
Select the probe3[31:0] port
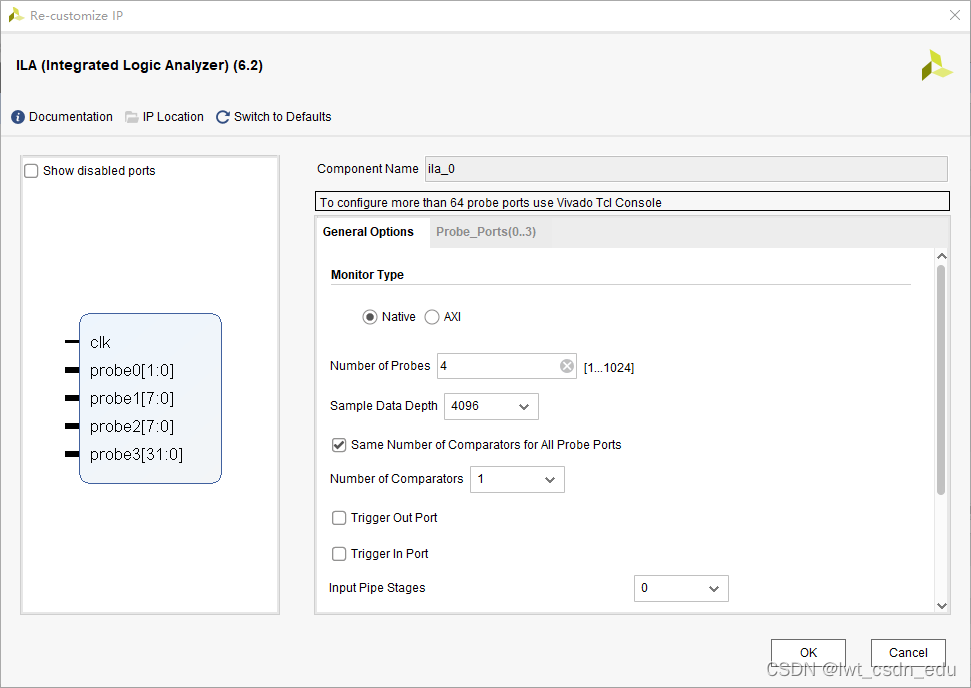(136, 455)
